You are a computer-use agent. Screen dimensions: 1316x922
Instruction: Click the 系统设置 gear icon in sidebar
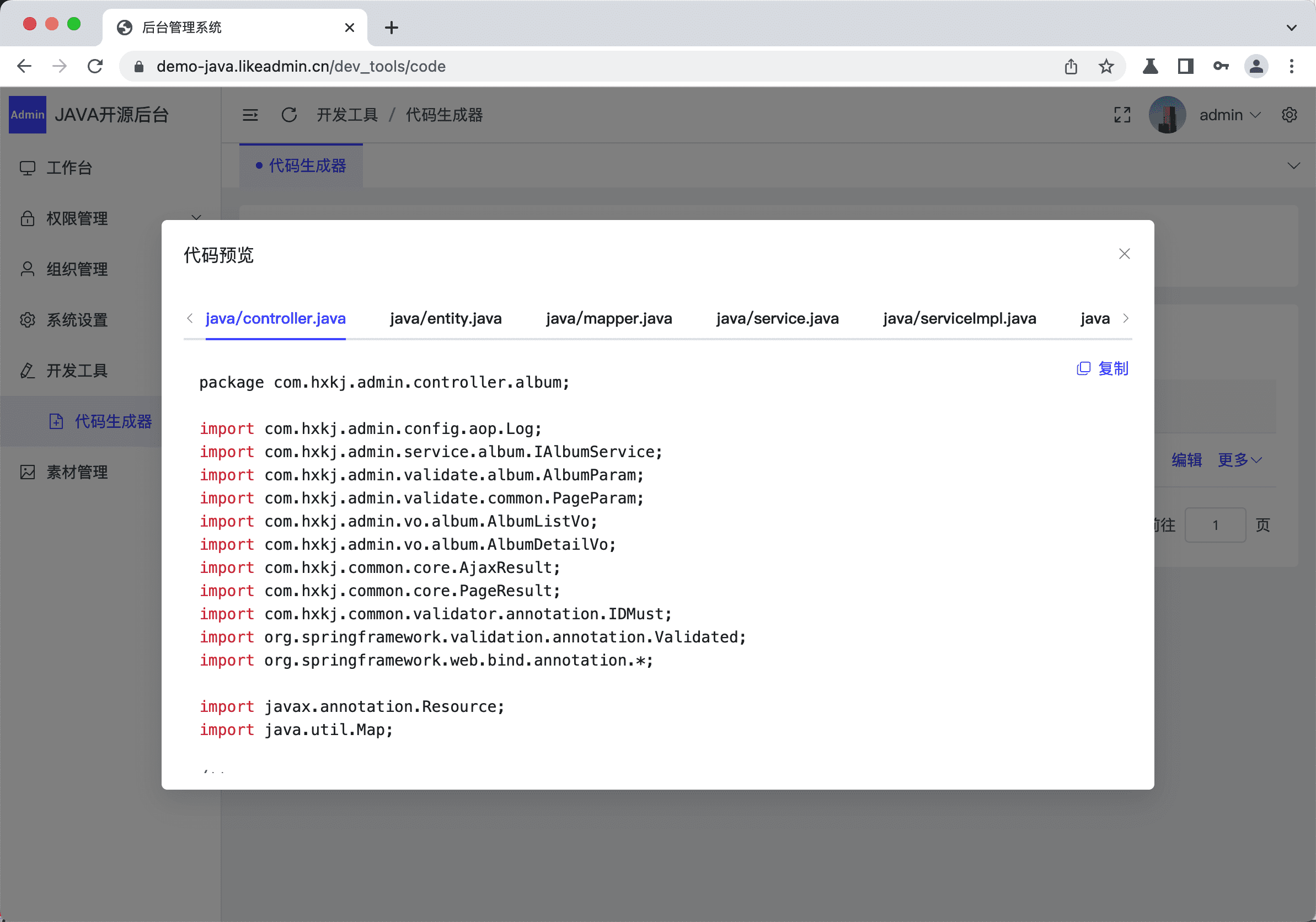pyautogui.click(x=28, y=320)
